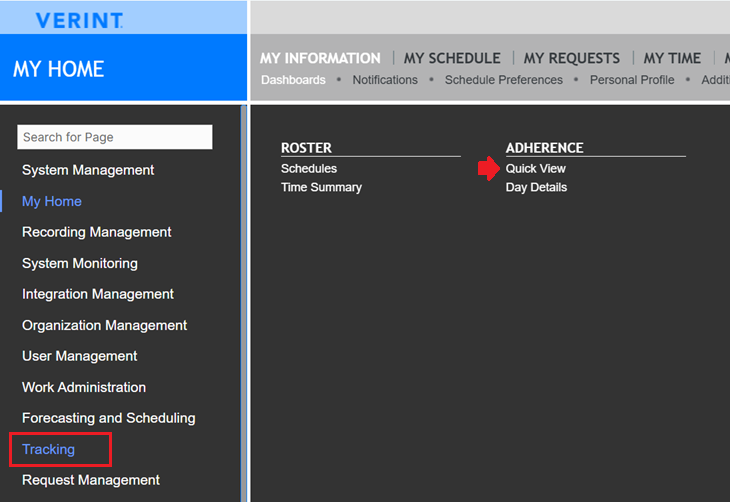Switch to My Information tab

click(x=320, y=58)
